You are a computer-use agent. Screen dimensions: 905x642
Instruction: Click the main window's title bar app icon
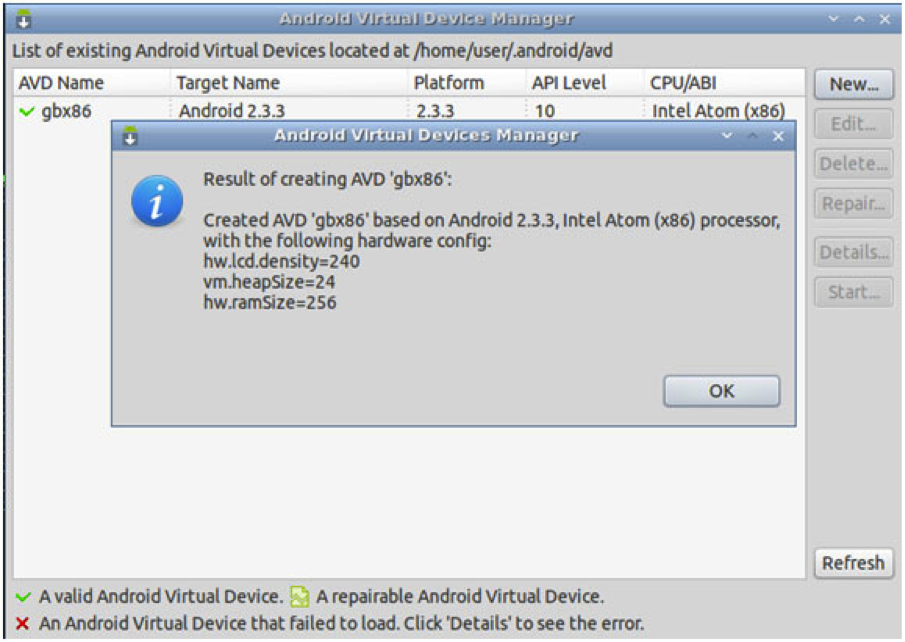click(24, 19)
